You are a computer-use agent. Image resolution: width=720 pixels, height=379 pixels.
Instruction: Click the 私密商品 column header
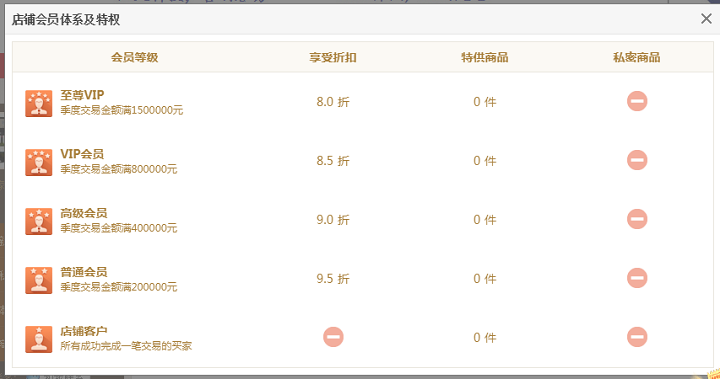tap(637, 57)
